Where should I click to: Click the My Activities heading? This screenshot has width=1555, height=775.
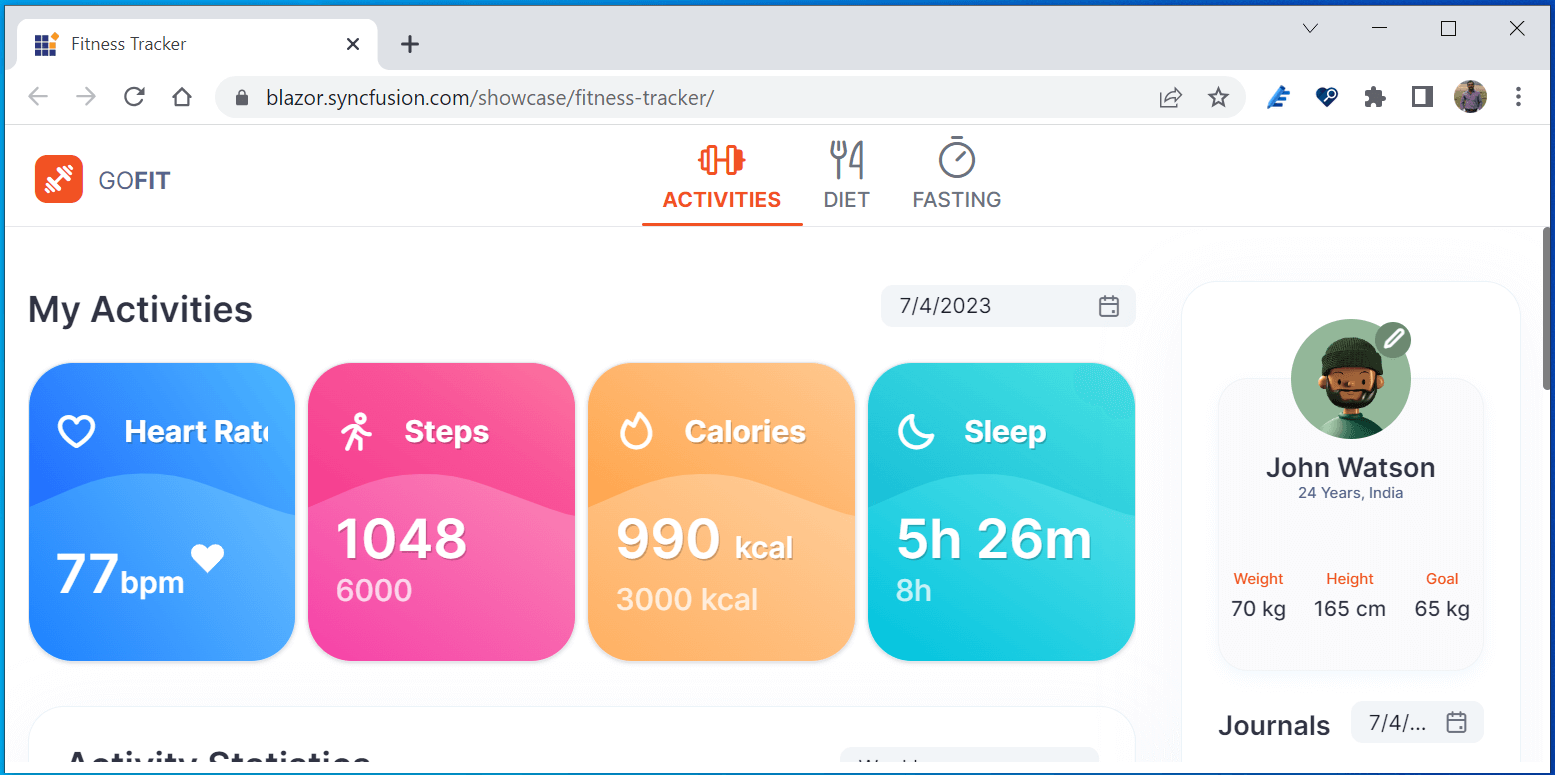(140, 309)
